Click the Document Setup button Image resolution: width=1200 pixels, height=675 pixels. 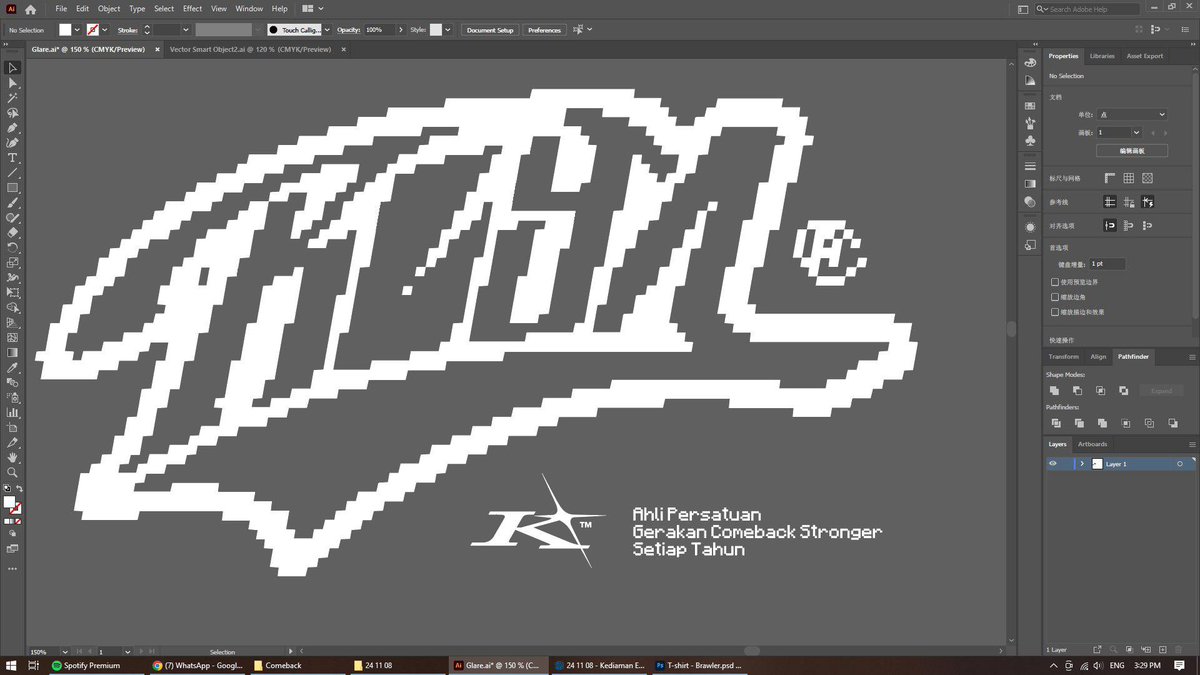pos(490,30)
